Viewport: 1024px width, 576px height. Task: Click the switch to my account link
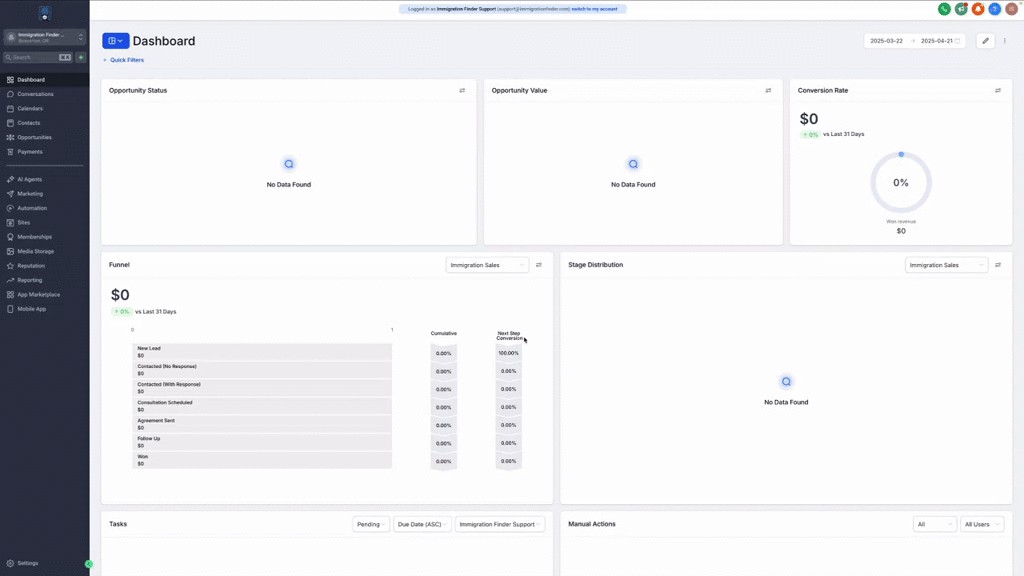click(x=594, y=9)
